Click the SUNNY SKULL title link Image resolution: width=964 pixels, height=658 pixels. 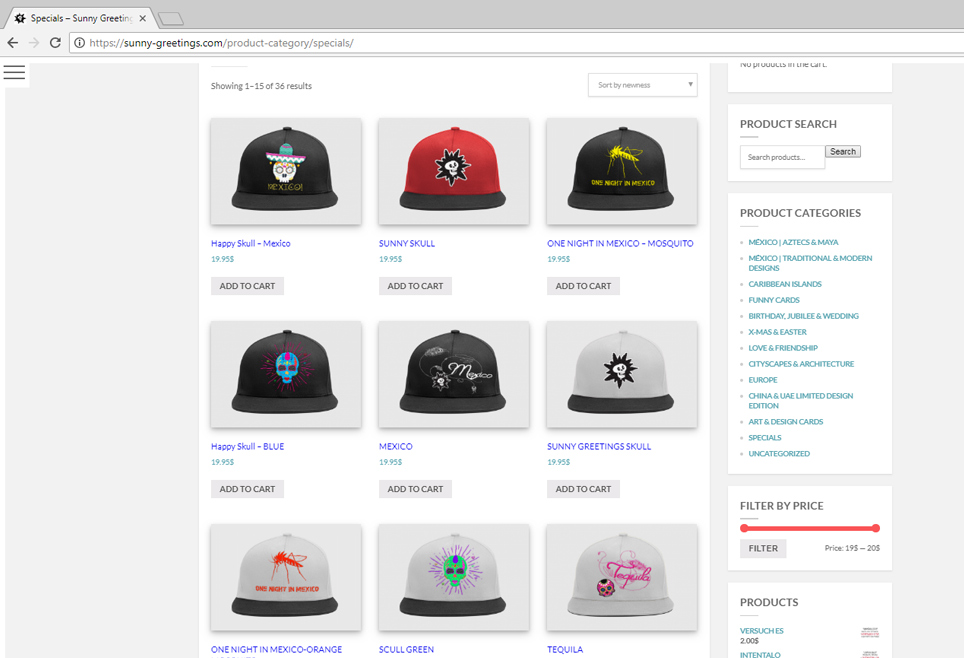tap(407, 244)
